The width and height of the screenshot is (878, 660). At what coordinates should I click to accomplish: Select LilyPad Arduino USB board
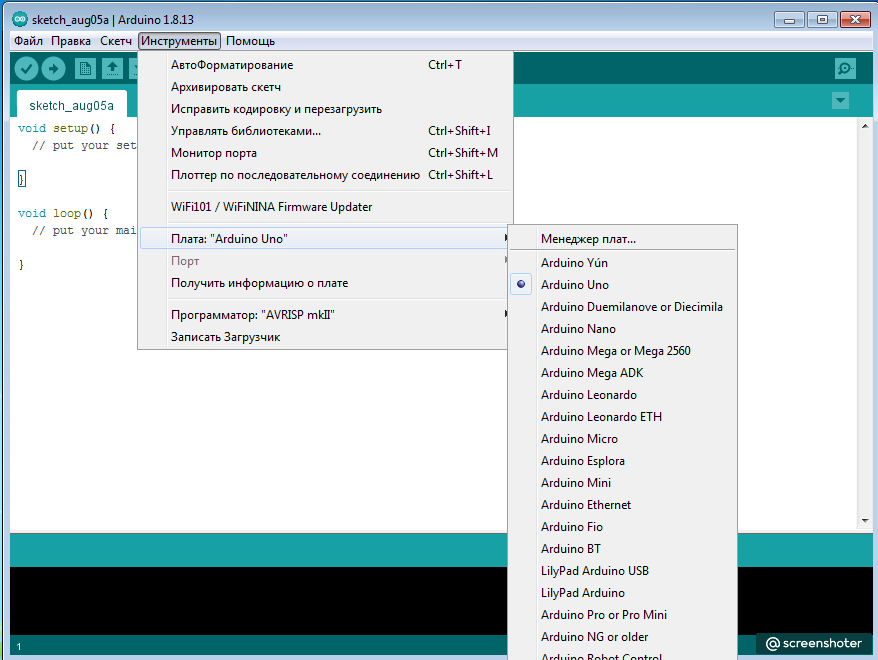tap(594, 571)
